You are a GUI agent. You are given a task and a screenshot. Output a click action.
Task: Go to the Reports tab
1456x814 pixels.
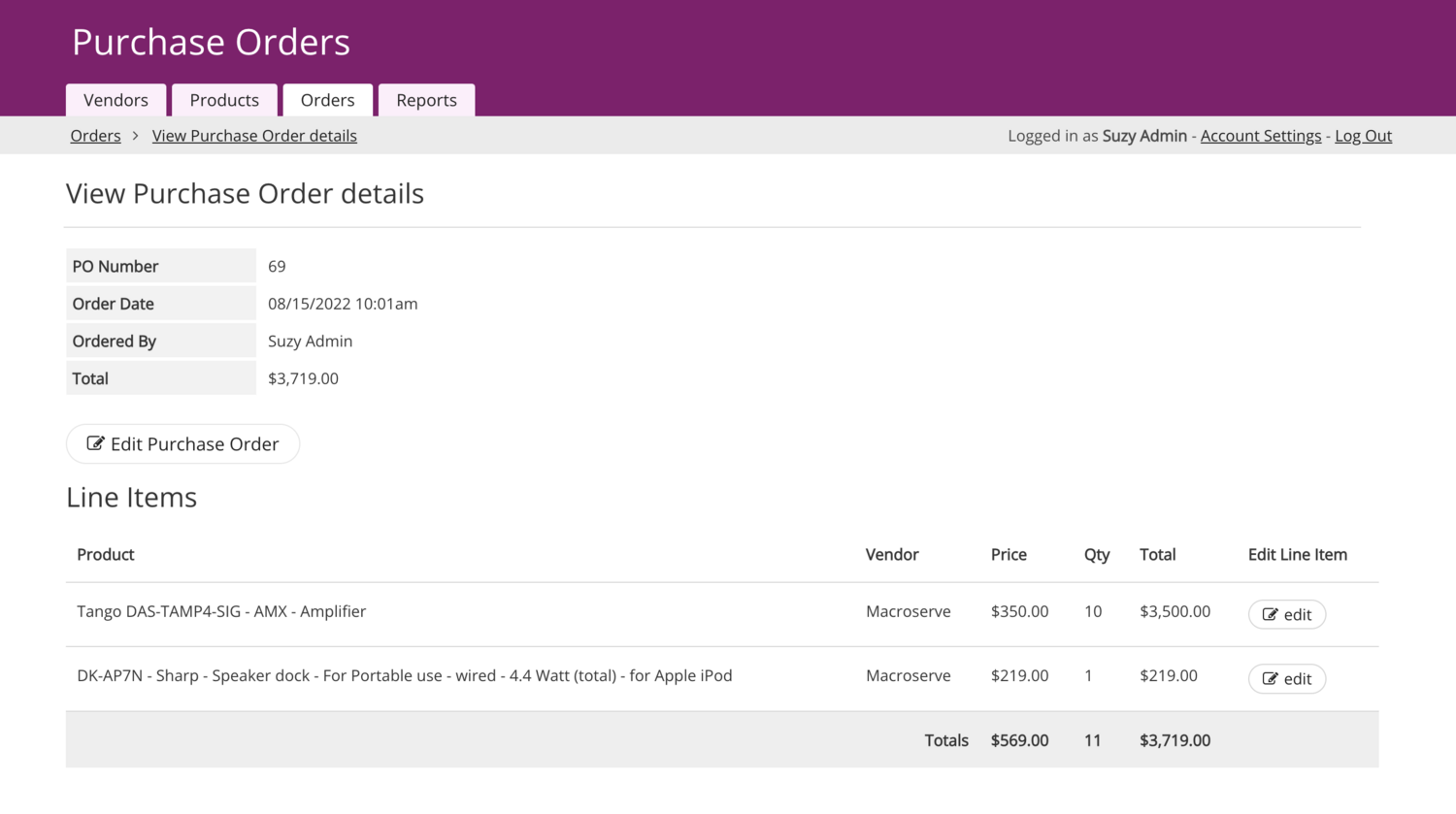(x=426, y=100)
